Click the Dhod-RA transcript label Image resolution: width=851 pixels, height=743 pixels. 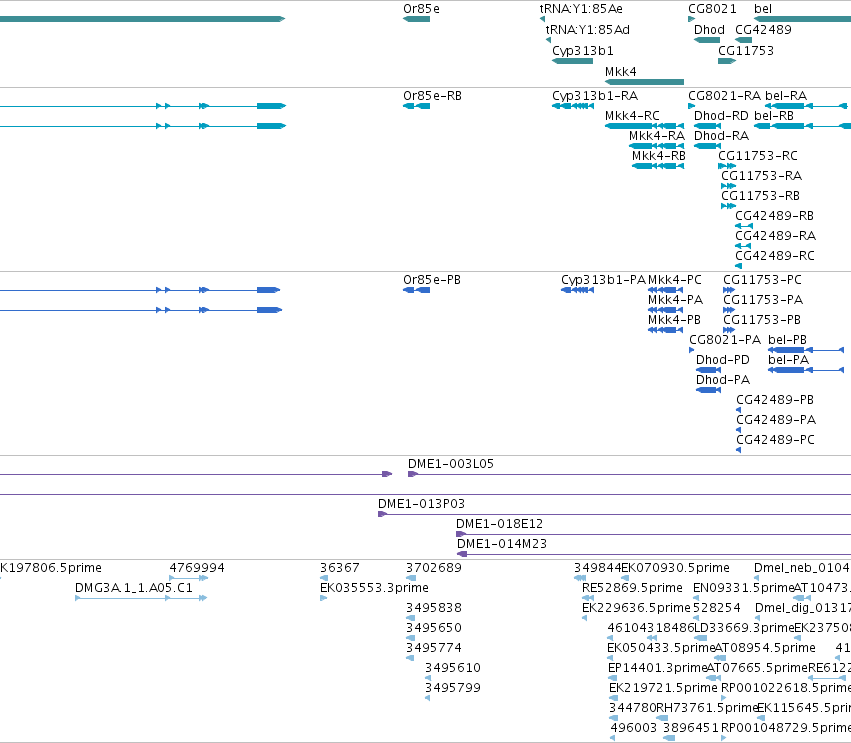click(721, 136)
